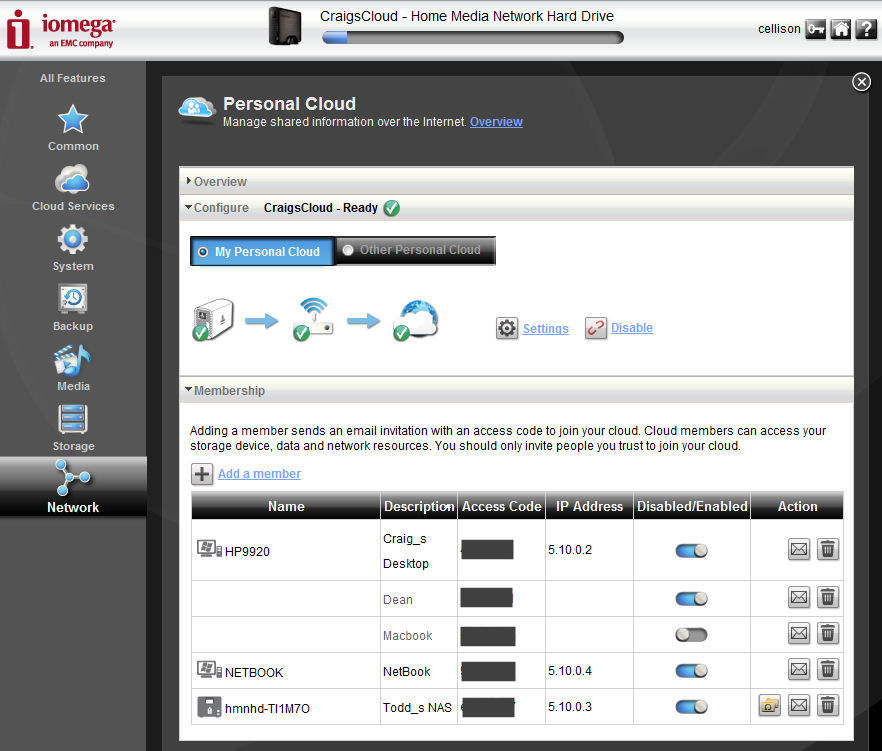The width and height of the screenshot is (882, 751).
Task: Send email invitation for HP9920 row
Action: [x=799, y=549]
